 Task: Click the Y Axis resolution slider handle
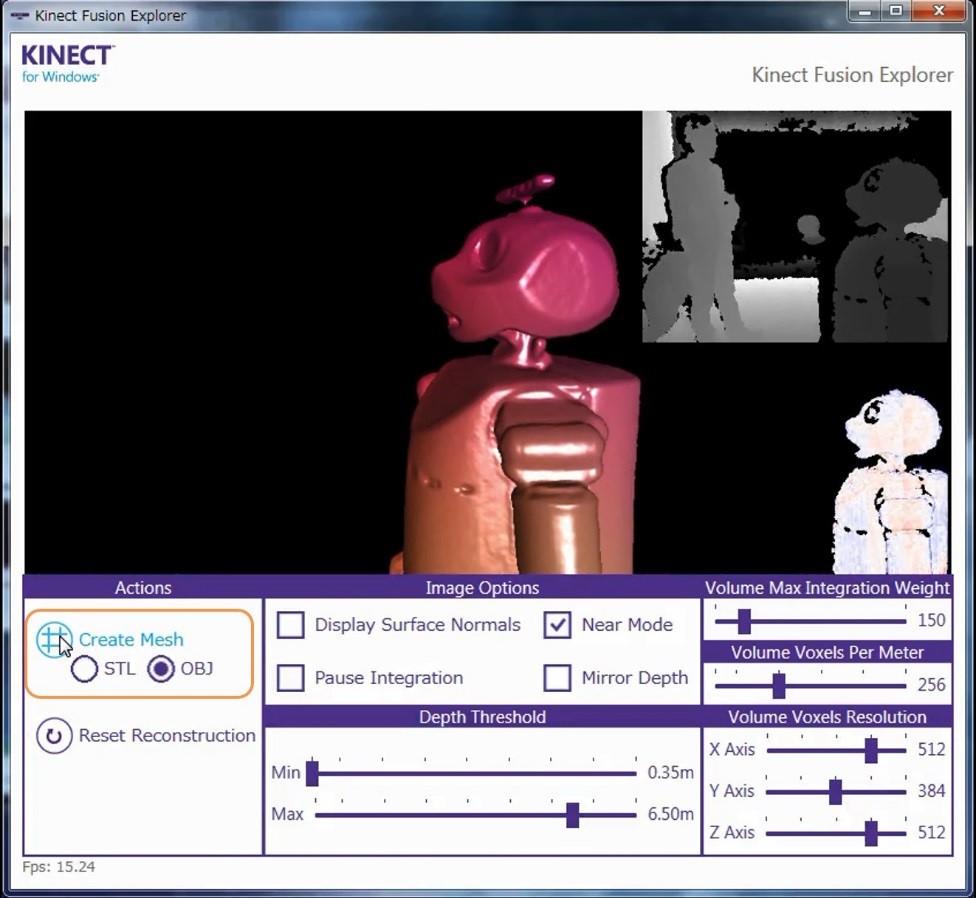click(x=835, y=792)
